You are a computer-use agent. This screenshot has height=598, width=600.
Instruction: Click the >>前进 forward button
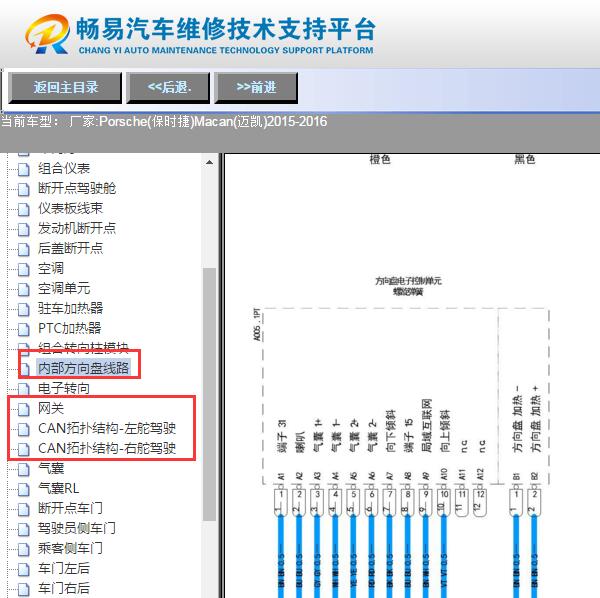point(256,88)
